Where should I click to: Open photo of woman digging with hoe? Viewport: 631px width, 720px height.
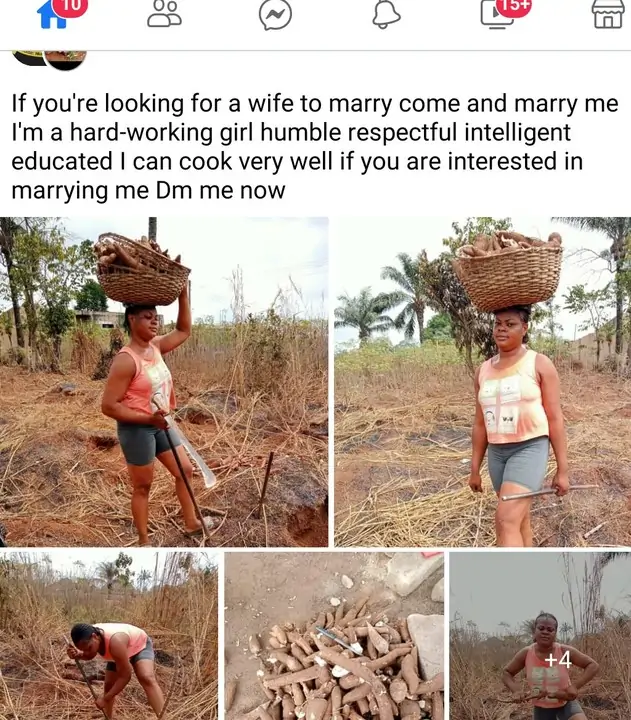click(108, 636)
